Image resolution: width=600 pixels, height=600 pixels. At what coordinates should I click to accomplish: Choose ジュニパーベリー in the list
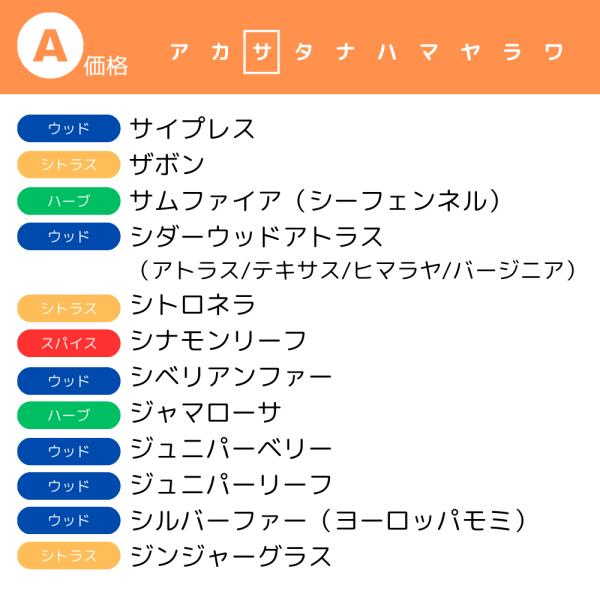click(231, 450)
